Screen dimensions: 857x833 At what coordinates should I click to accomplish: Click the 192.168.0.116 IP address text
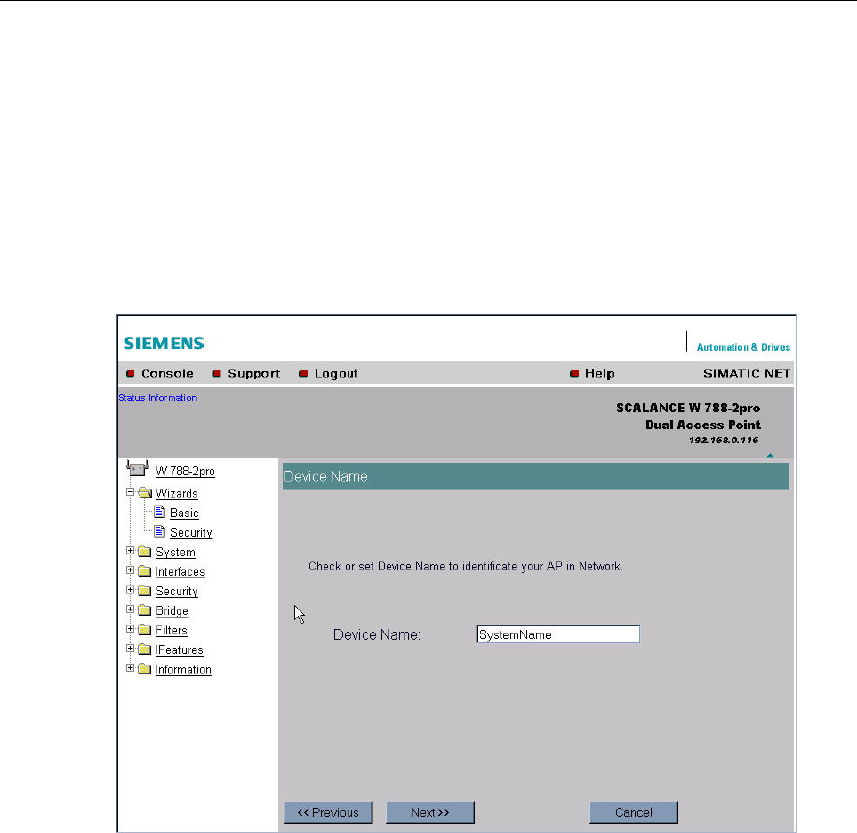tap(724, 440)
